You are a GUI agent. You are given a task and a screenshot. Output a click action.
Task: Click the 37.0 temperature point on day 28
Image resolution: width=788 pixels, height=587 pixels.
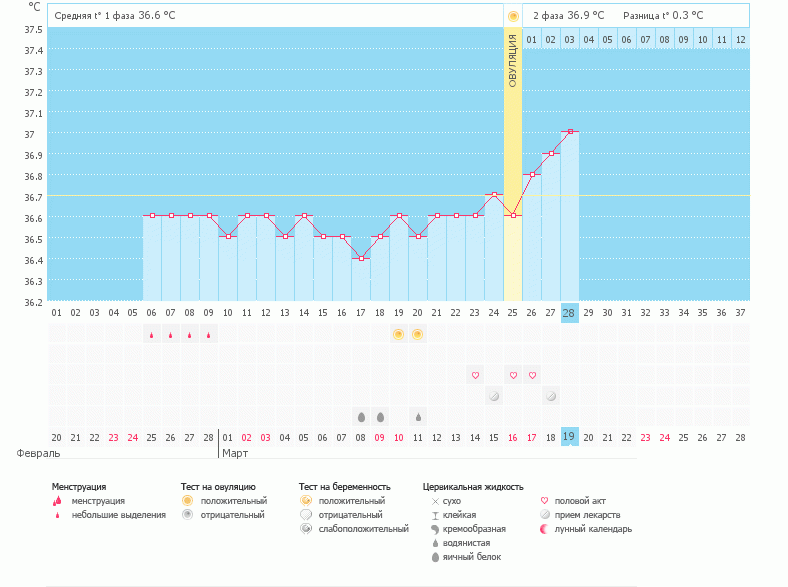569,131
